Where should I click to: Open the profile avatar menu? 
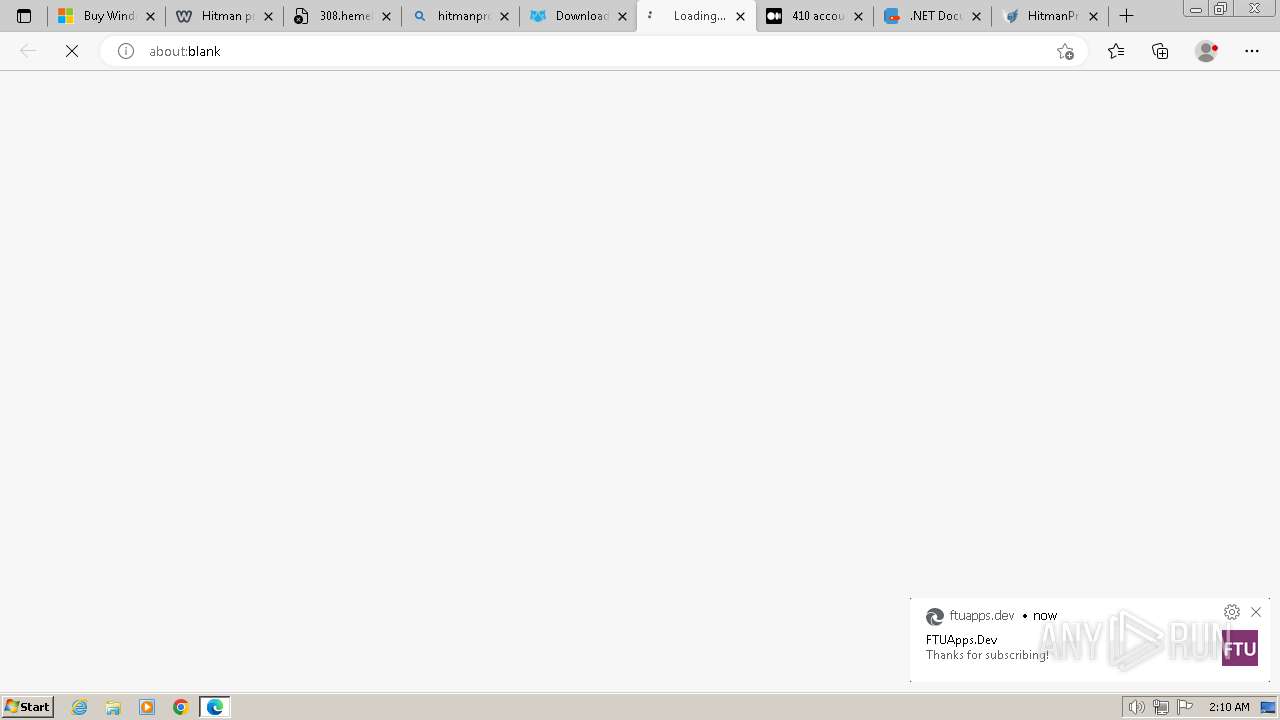click(x=1206, y=51)
